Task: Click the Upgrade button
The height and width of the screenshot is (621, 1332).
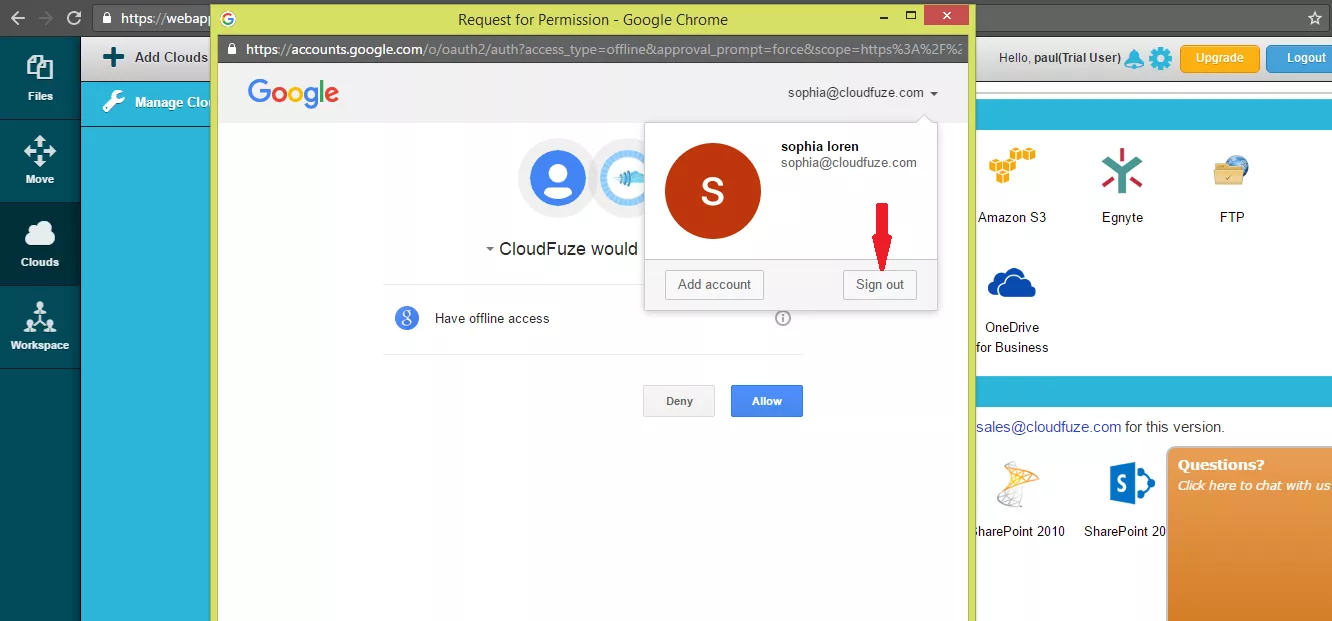Action: point(1220,58)
